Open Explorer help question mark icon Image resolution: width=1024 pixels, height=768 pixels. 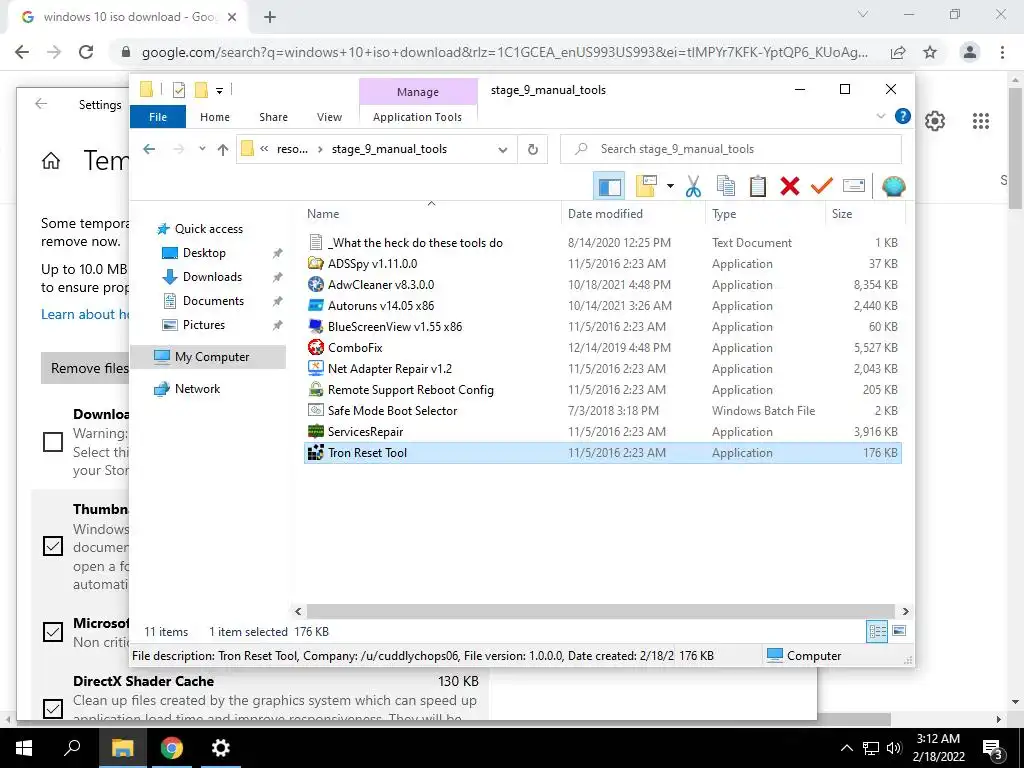tap(903, 116)
